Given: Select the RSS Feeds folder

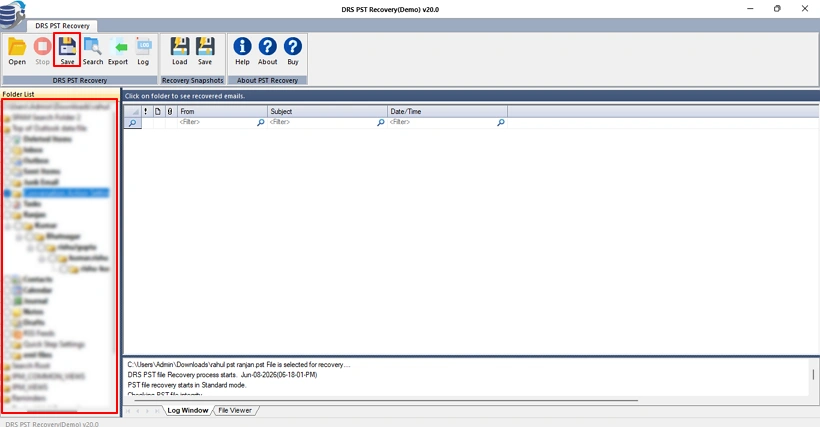Looking at the screenshot, I should (39, 333).
